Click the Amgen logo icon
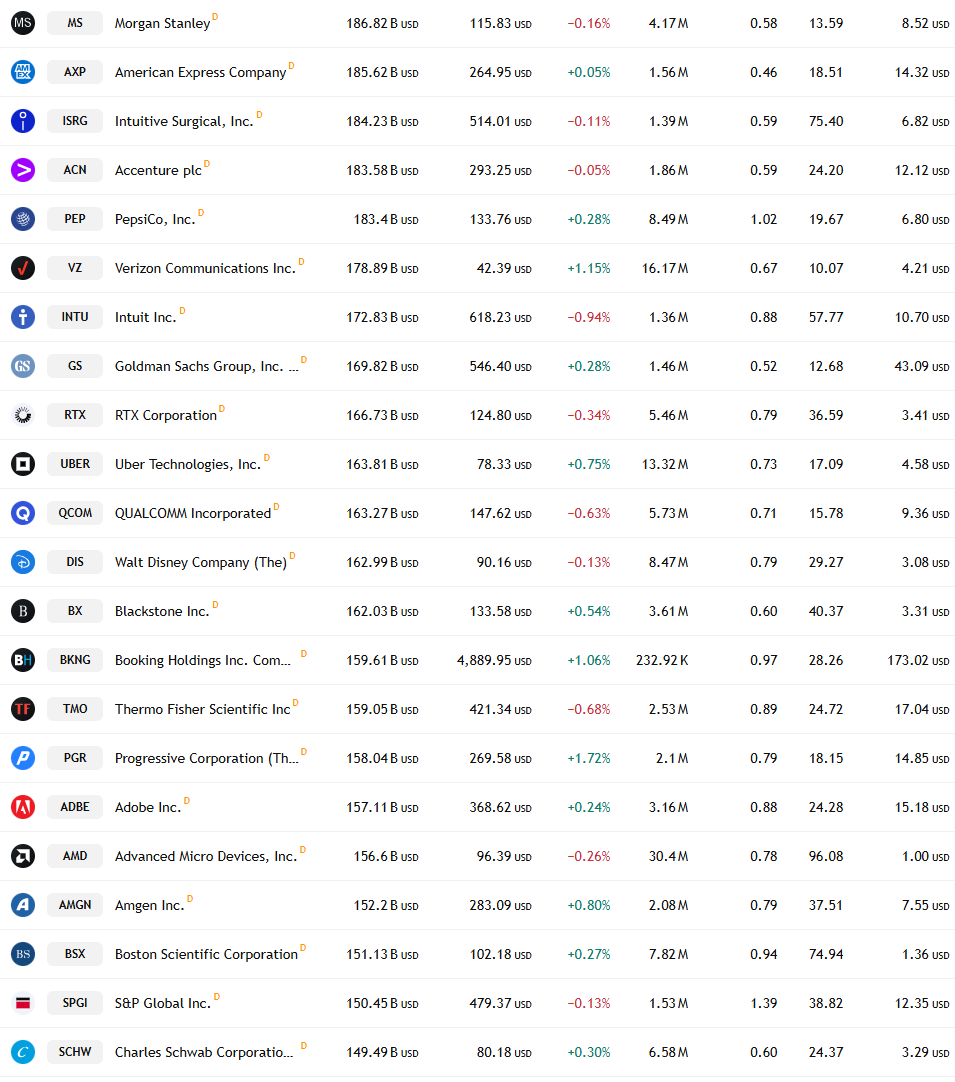The image size is (955, 1082). tap(23, 905)
